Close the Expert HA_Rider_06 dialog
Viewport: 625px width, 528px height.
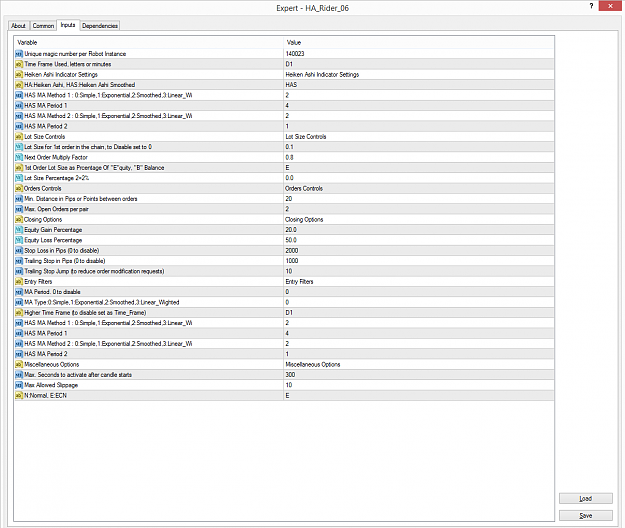coord(610,6)
